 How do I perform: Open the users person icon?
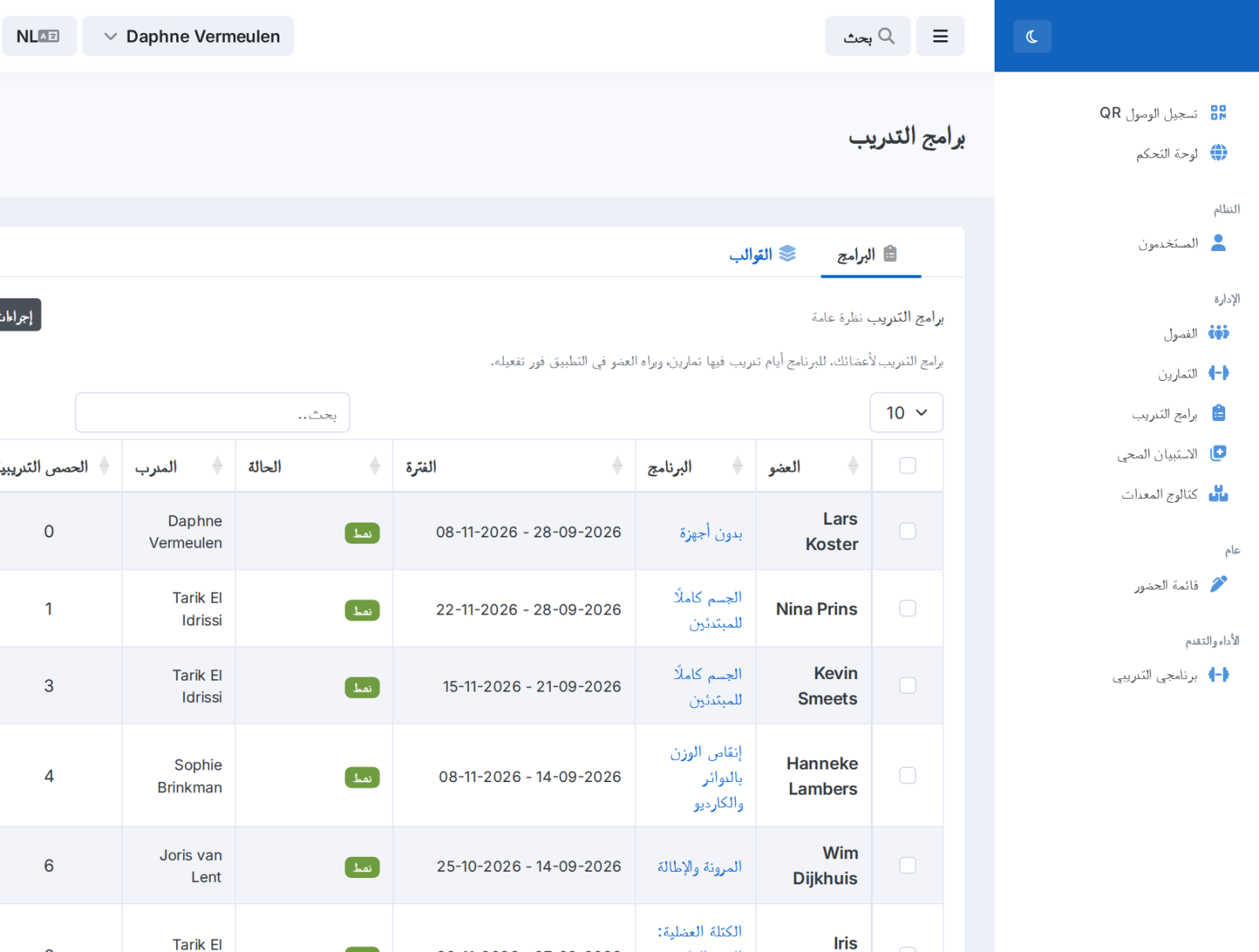click(x=1218, y=243)
